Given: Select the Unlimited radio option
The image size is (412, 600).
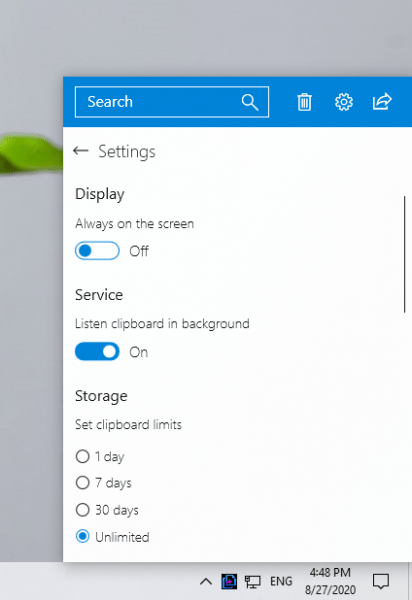Looking at the screenshot, I should click(83, 536).
